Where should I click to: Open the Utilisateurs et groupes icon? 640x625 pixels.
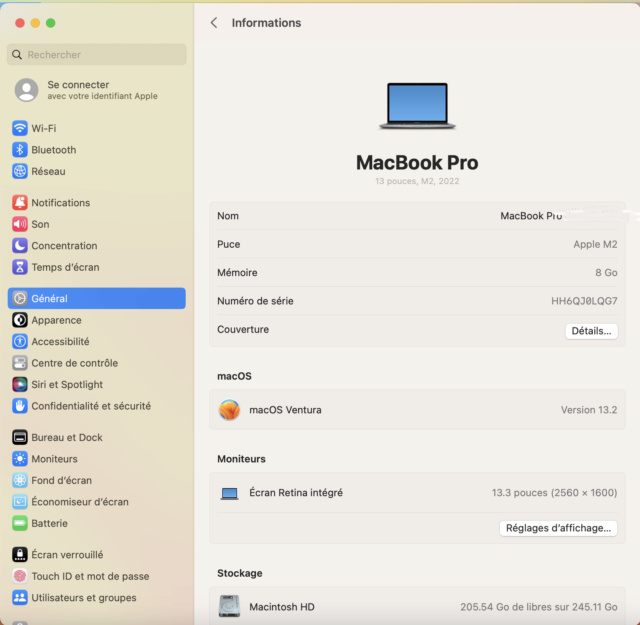click(20, 598)
